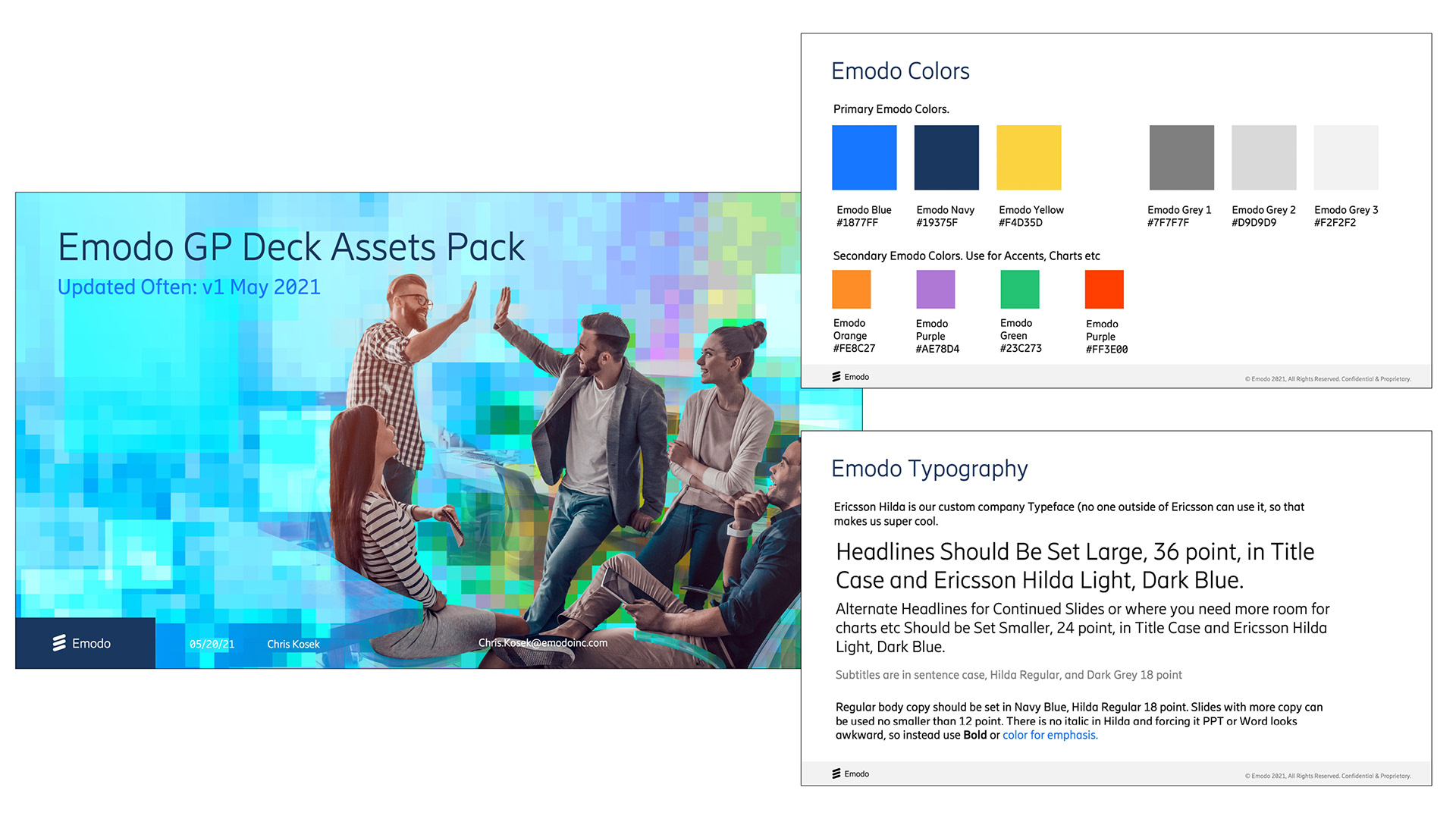Select the Emodo Yellow #F4D35D swatch
The image size is (1456, 819).
[x=1029, y=158]
